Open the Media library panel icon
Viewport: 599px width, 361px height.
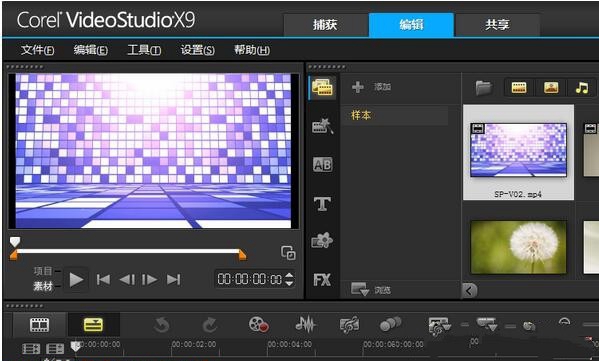(x=322, y=87)
